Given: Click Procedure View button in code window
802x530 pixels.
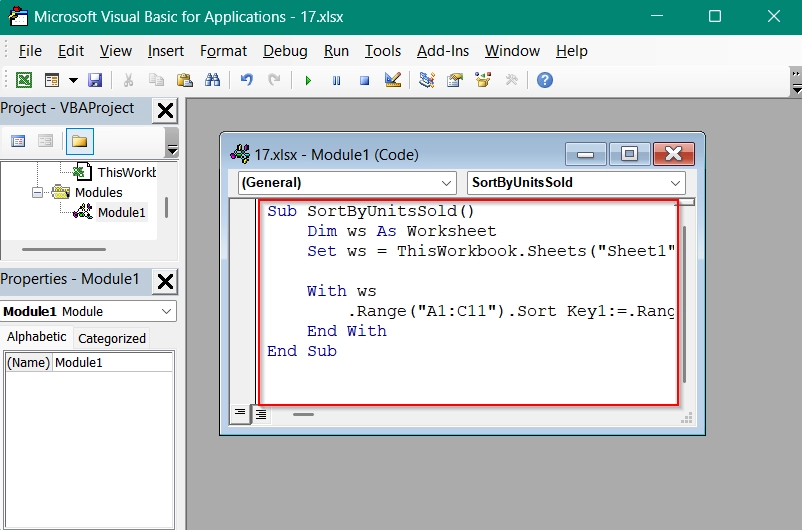Looking at the screenshot, I should (x=240, y=414).
